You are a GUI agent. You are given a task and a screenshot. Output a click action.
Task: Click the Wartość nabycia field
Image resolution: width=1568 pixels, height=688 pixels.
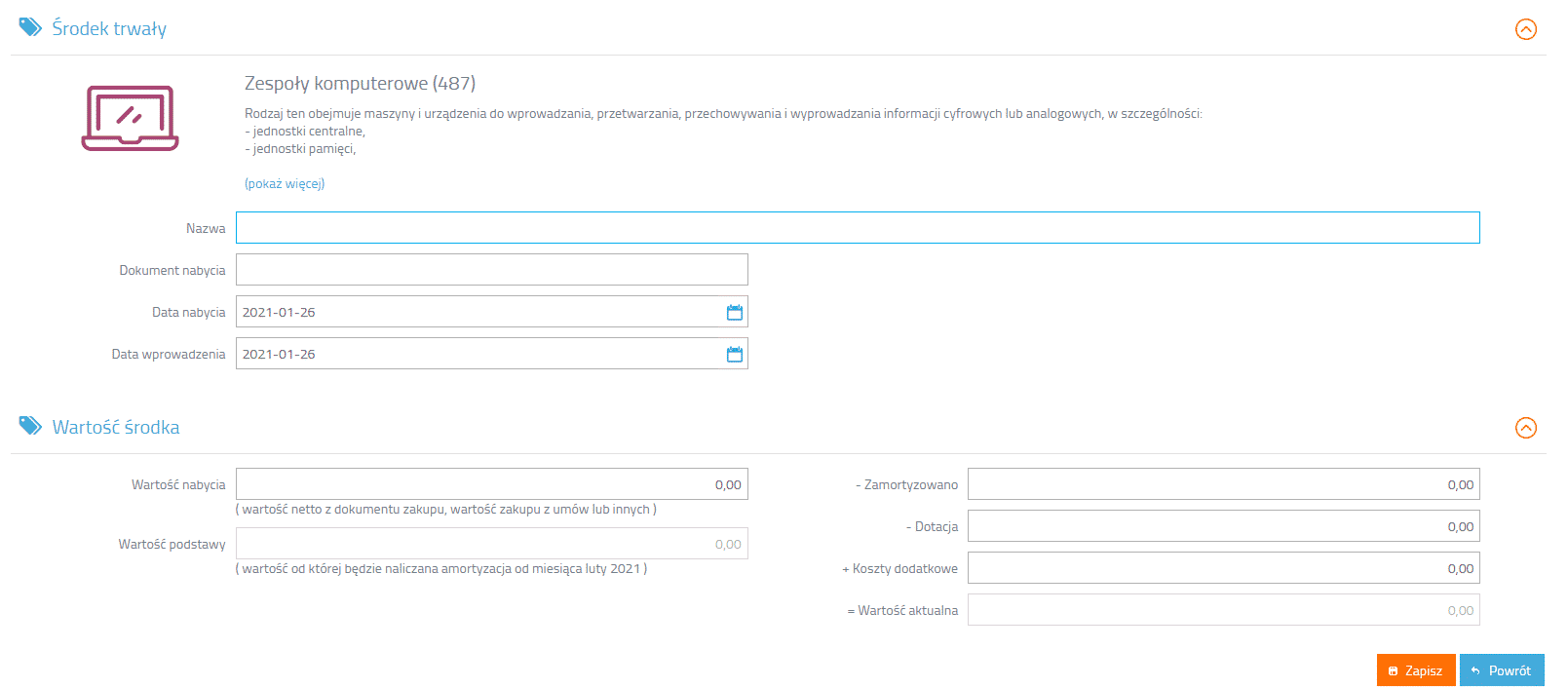pos(492,484)
